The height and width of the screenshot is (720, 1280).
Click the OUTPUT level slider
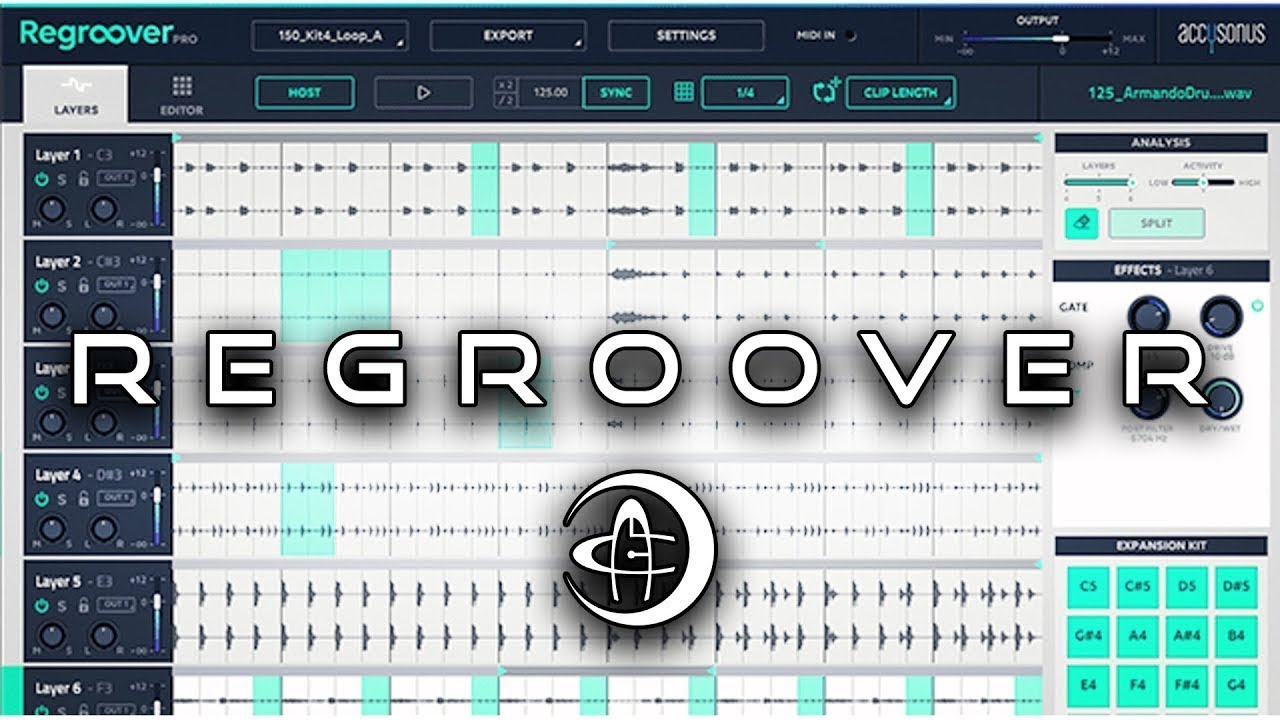[x=1036, y=38]
